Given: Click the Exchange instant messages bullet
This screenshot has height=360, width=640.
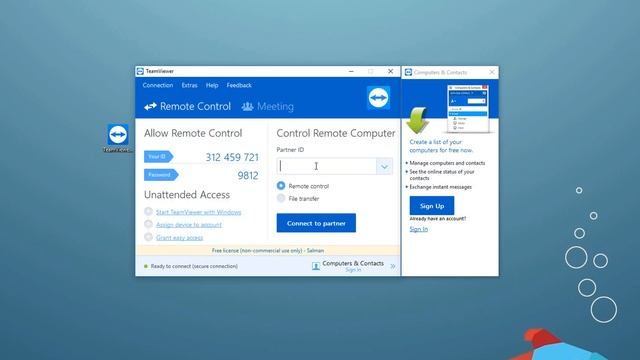Looking at the screenshot, I should pos(440,187).
